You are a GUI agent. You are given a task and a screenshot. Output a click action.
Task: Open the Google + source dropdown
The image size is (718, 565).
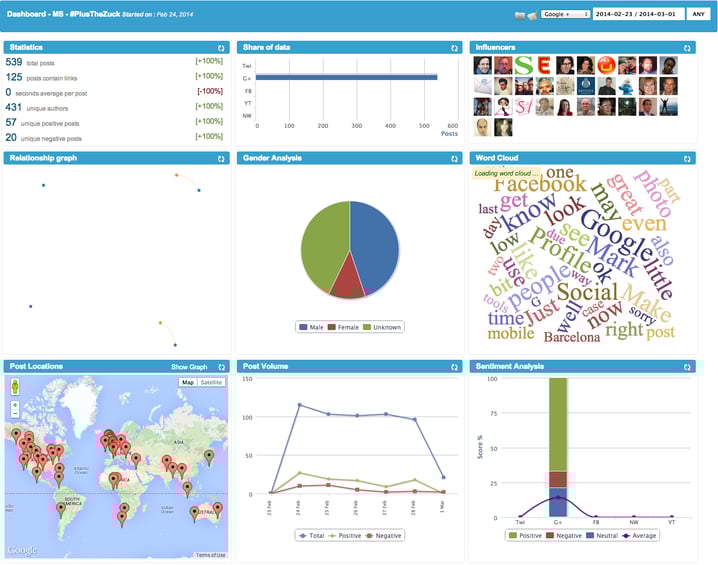point(566,14)
